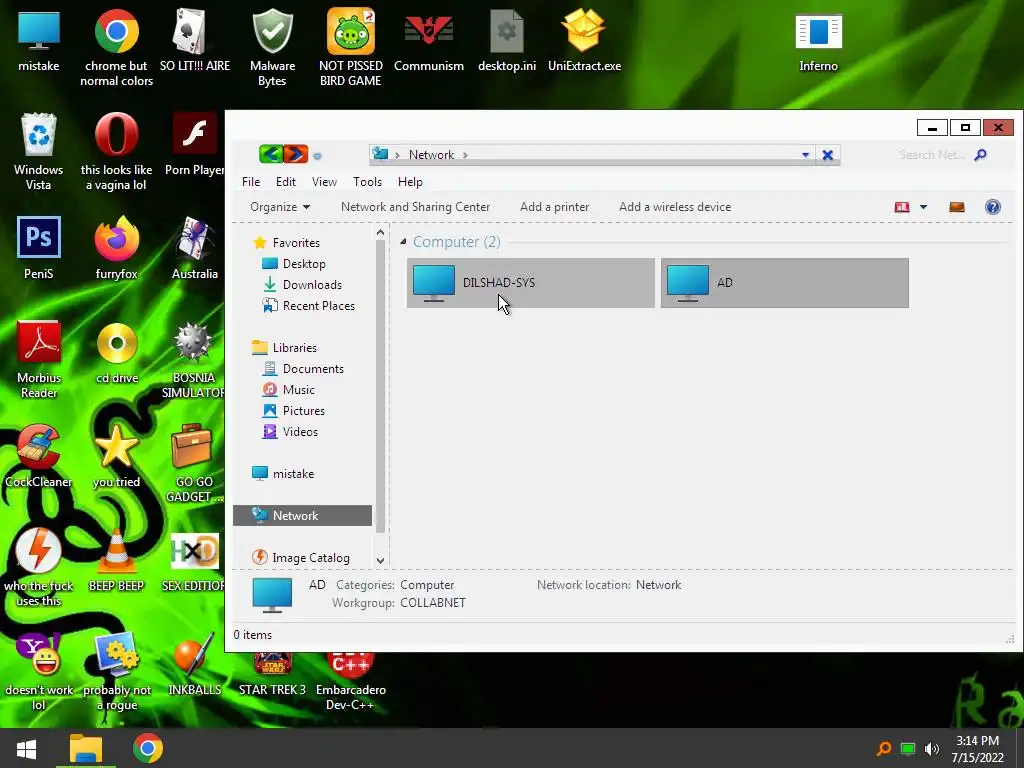This screenshot has height=768, width=1024.
Task: Select Network in the navigation pane
Action: 302,515
